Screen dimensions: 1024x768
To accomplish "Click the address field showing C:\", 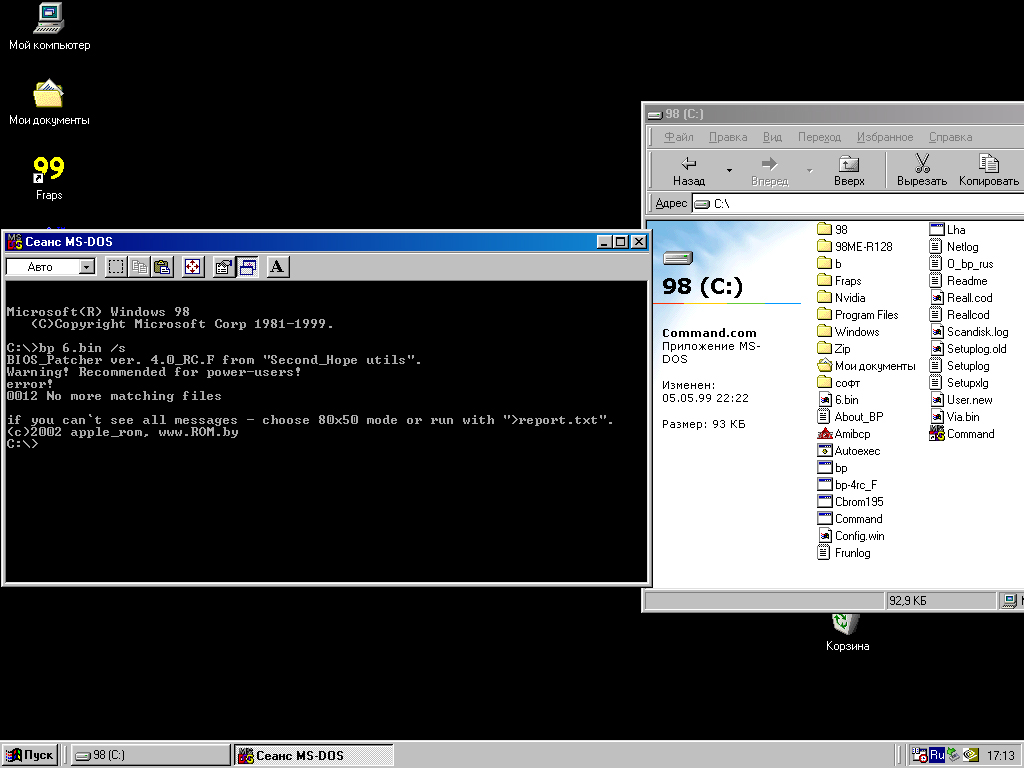I will click(858, 204).
